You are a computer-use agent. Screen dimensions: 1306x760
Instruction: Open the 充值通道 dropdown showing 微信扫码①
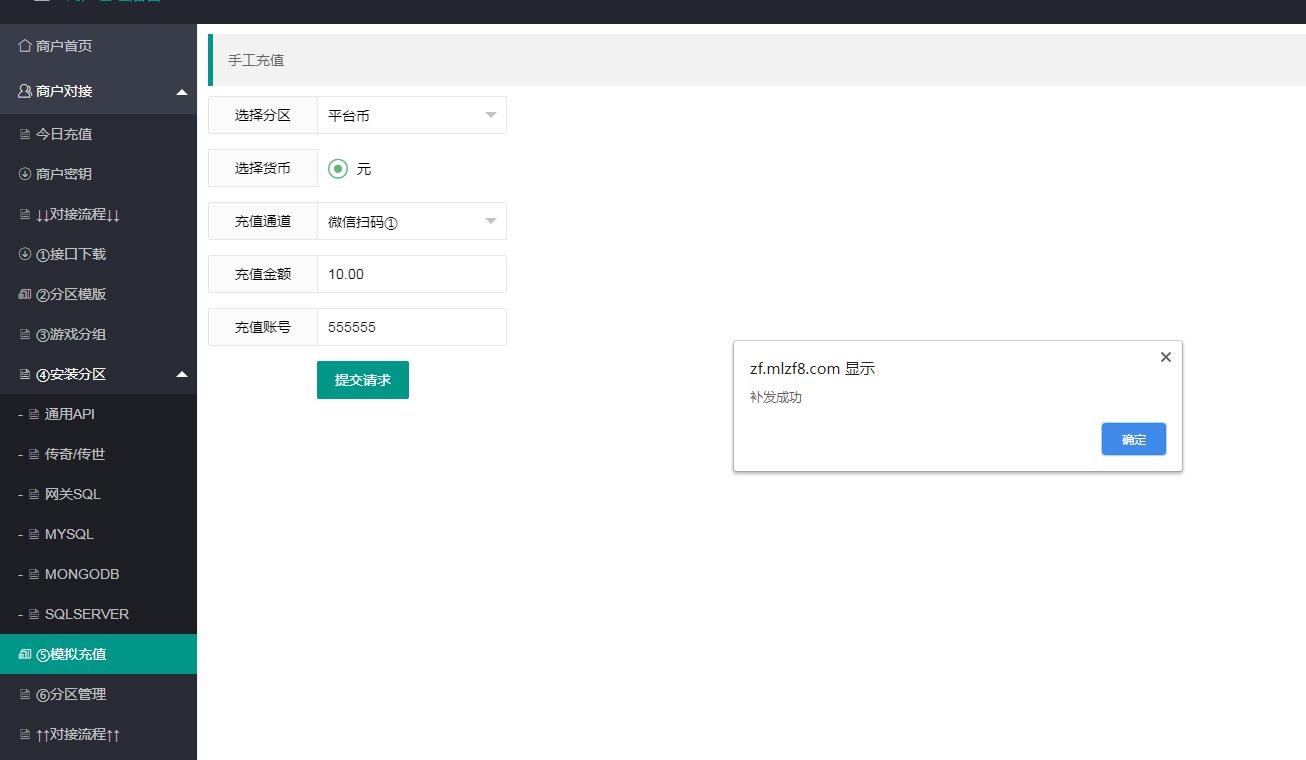pos(411,221)
